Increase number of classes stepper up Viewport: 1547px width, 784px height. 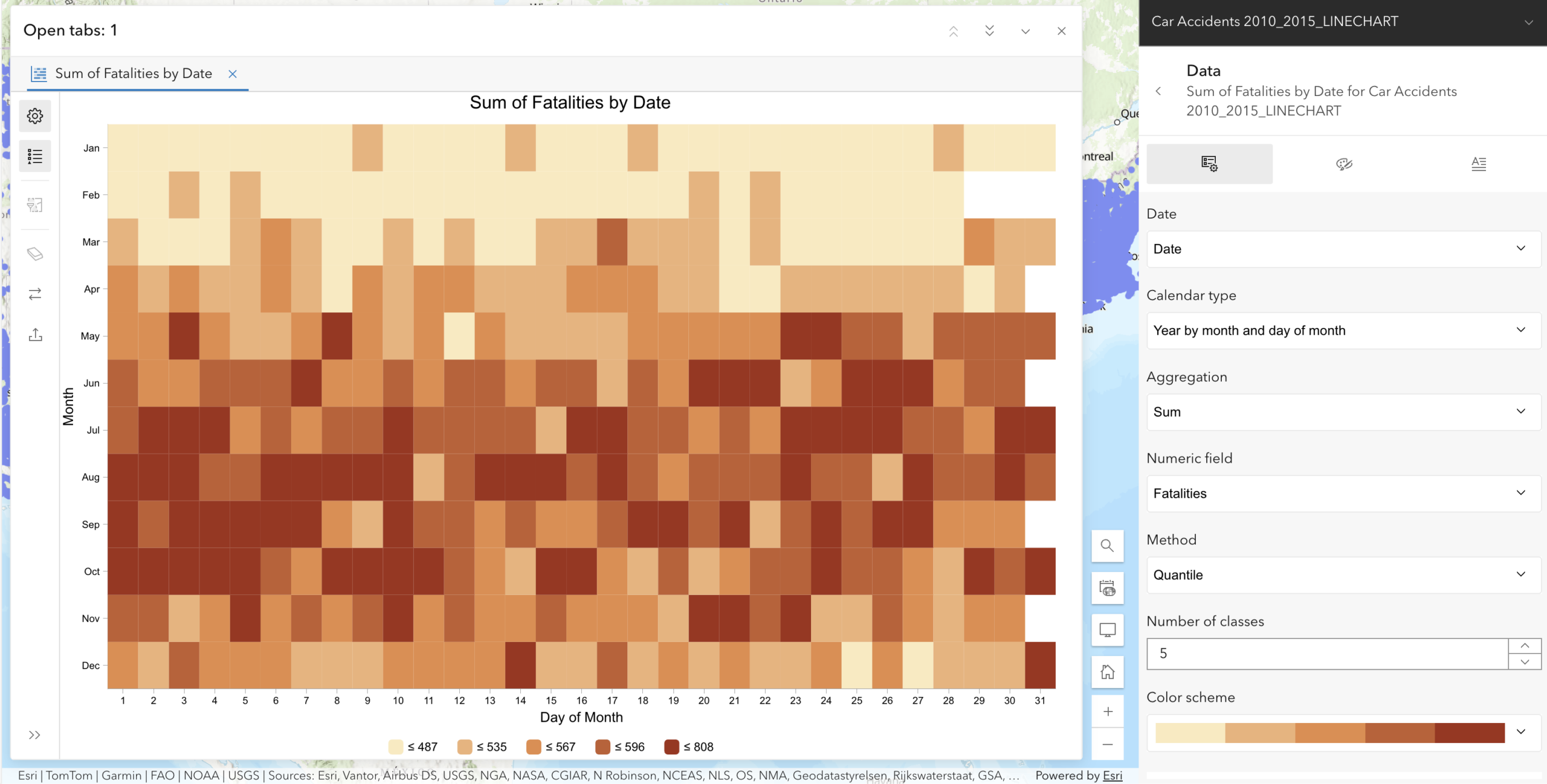1525,646
